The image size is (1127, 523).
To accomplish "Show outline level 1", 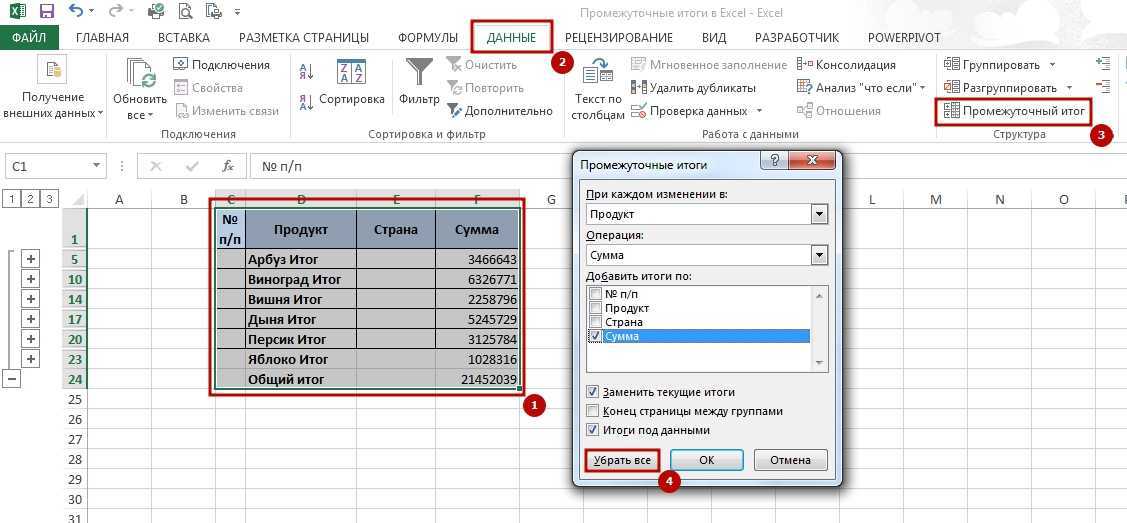I will coord(13,199).
